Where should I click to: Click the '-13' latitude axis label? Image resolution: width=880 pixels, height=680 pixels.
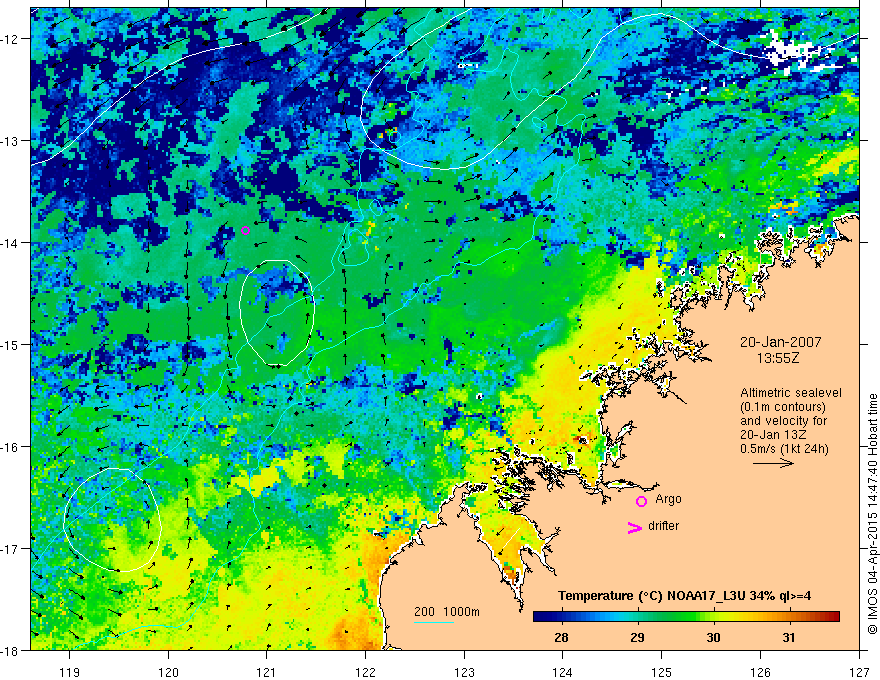pyautogui.click(x=10, y=140)
